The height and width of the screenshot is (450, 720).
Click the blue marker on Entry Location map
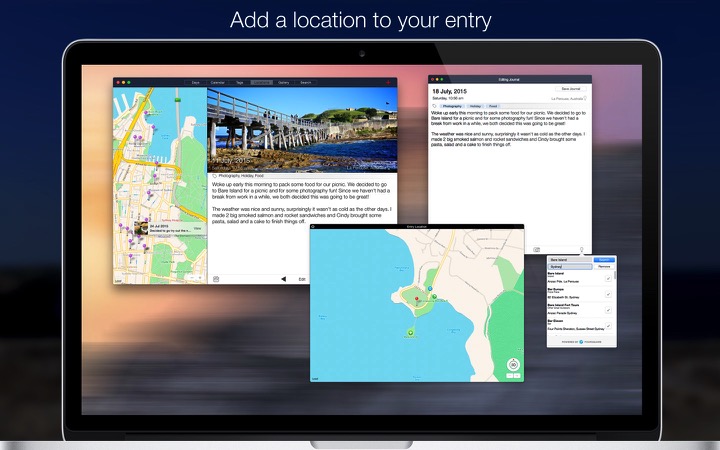click(430, 288)
